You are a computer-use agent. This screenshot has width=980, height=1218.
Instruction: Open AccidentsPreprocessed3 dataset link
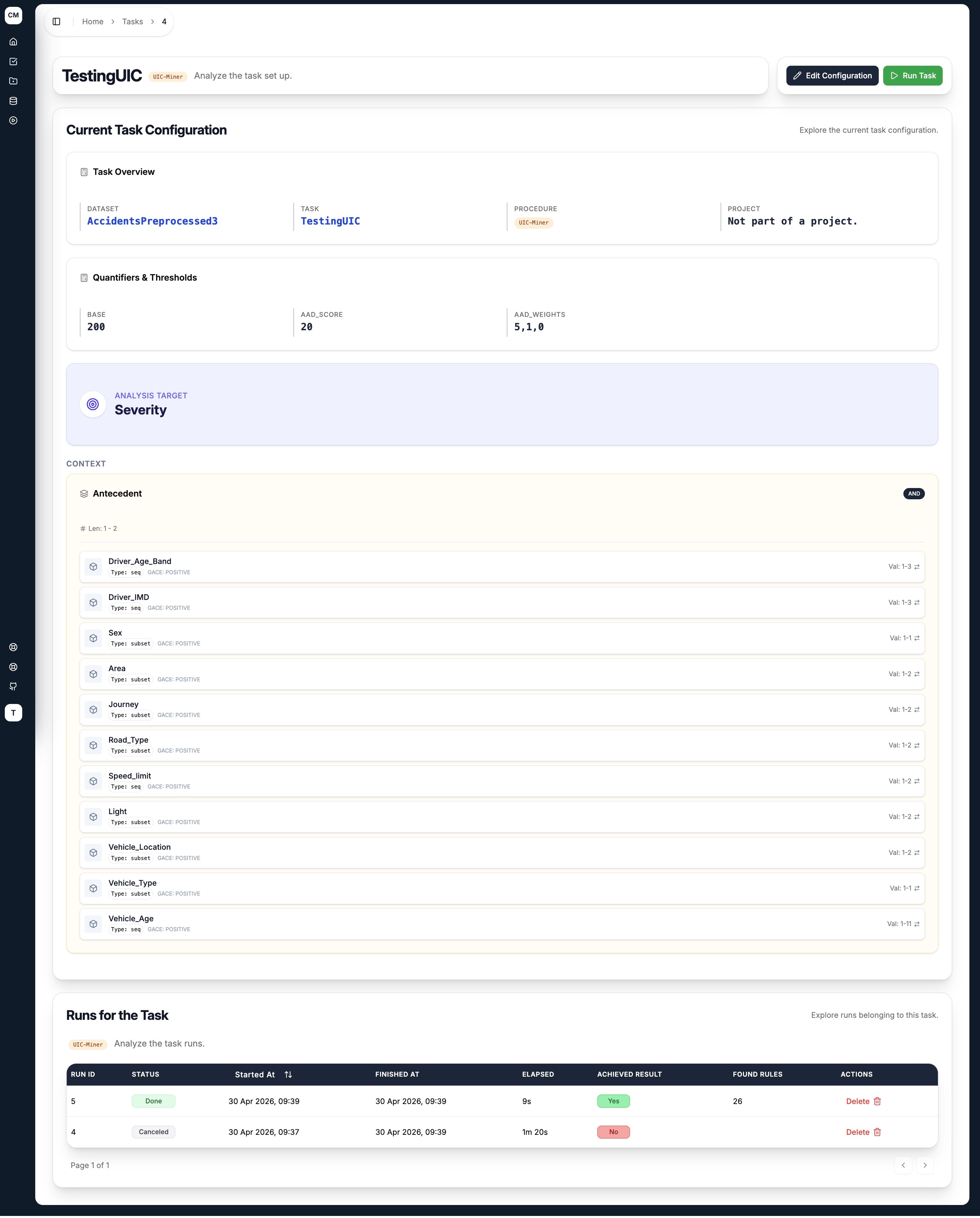tap(153, 221)
